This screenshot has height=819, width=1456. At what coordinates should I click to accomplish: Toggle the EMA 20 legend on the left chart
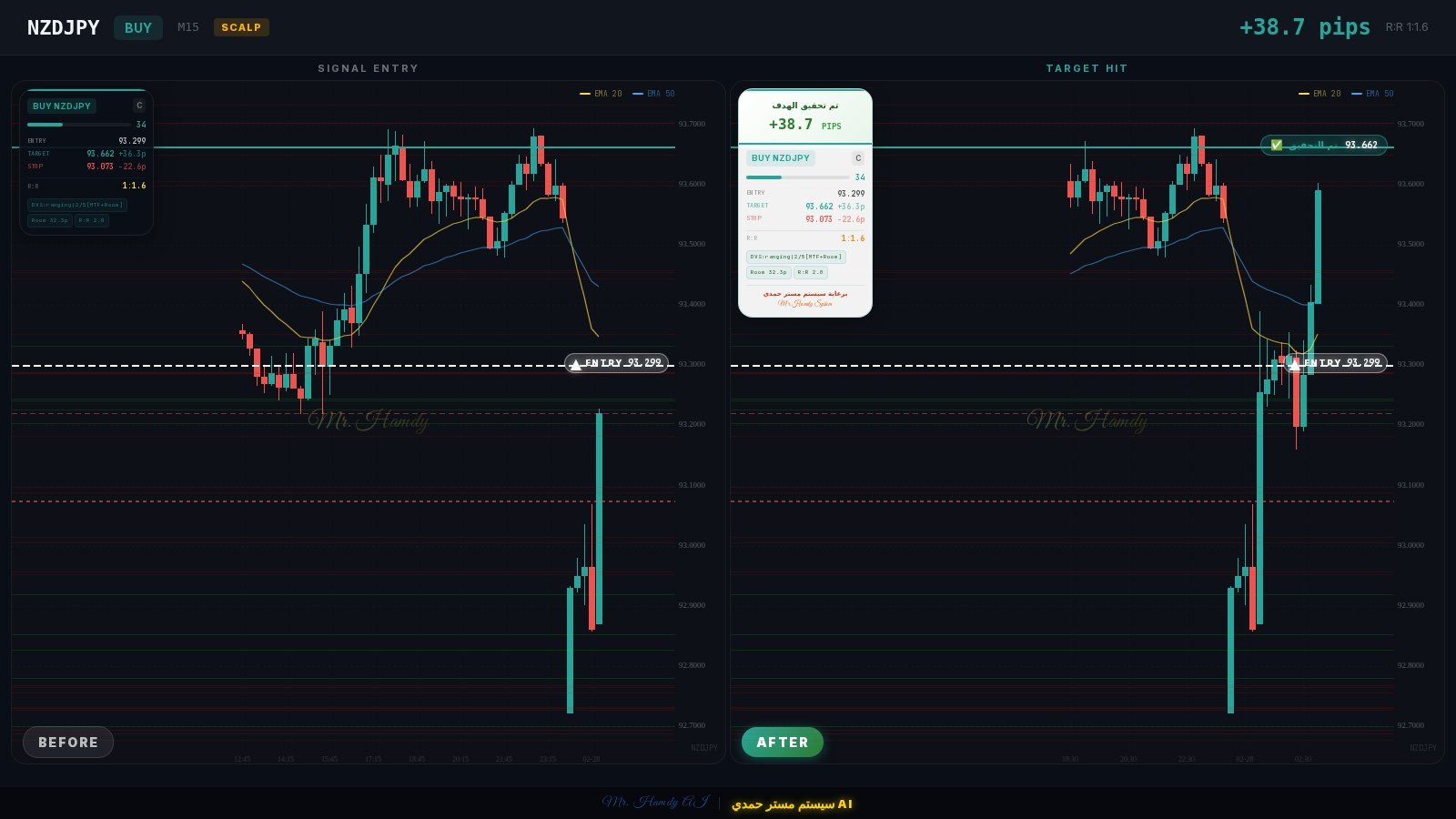tap(601, 94)
